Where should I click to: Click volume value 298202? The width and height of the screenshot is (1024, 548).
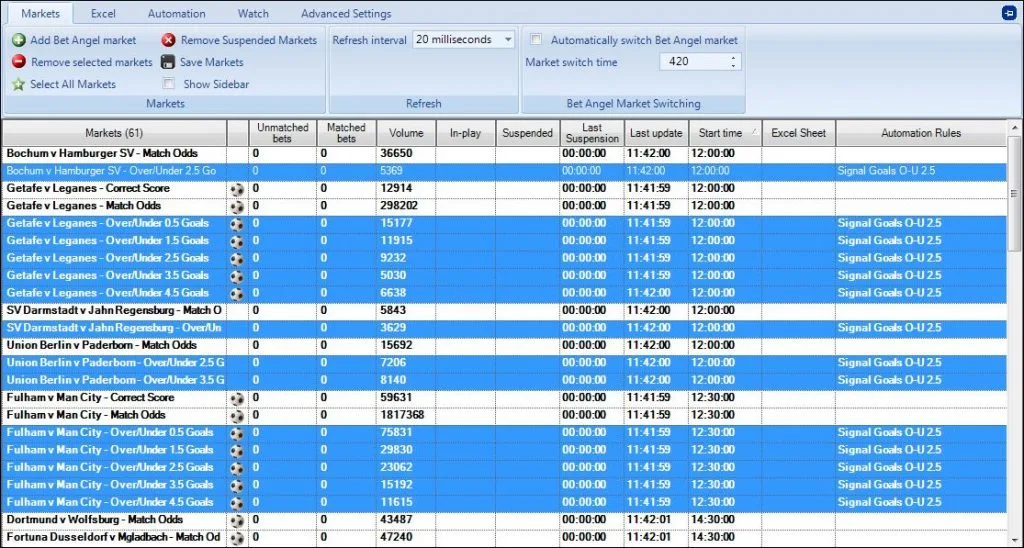pyautogui.click(x=400, y=206)
